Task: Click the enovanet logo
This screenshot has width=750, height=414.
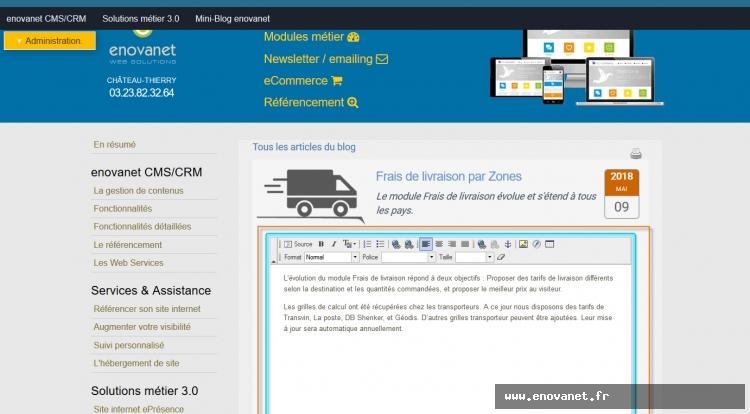Action: click(142, 46)
